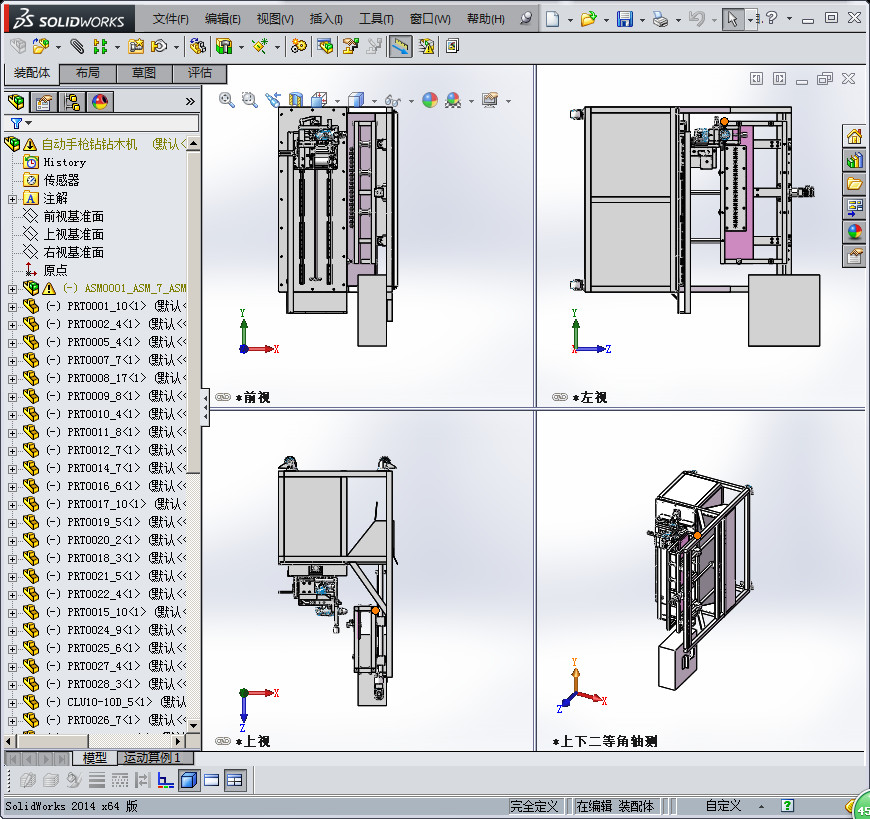The width and height of the screenshot is (870, 819).
Task: Select the 模型 bottom tab
Action: (94, 757)
